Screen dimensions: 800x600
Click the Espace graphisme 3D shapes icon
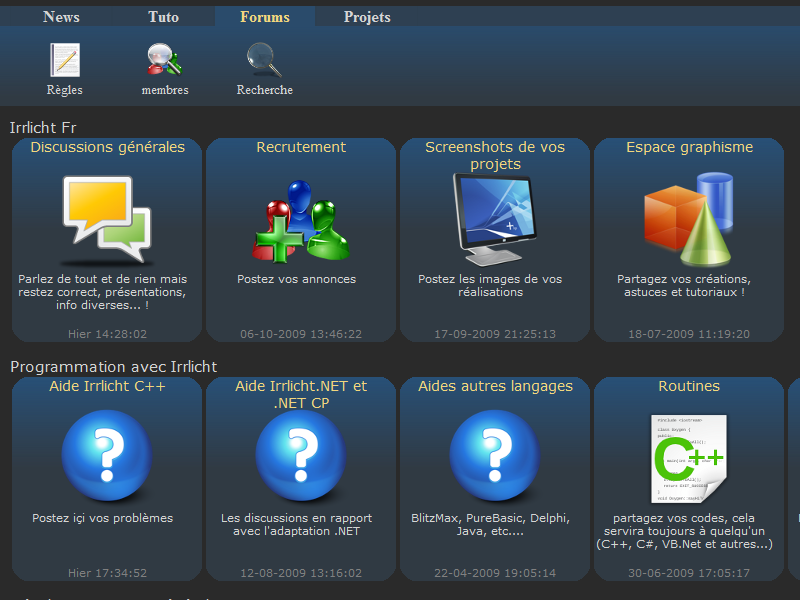pos(689,219)
